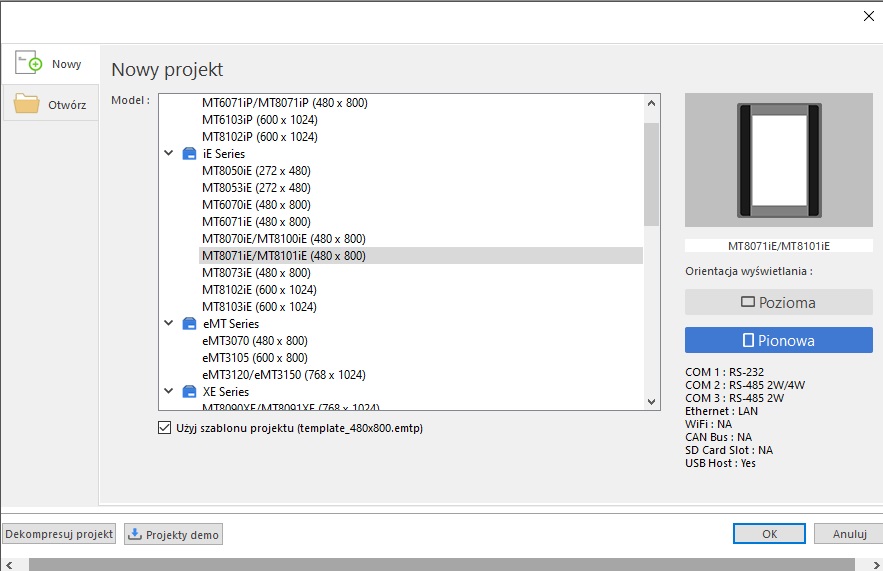Screen dimensions: 883x571
Task: Select MT8071iE/MT8101iE (480 x 800)
Action: [421, 256]
